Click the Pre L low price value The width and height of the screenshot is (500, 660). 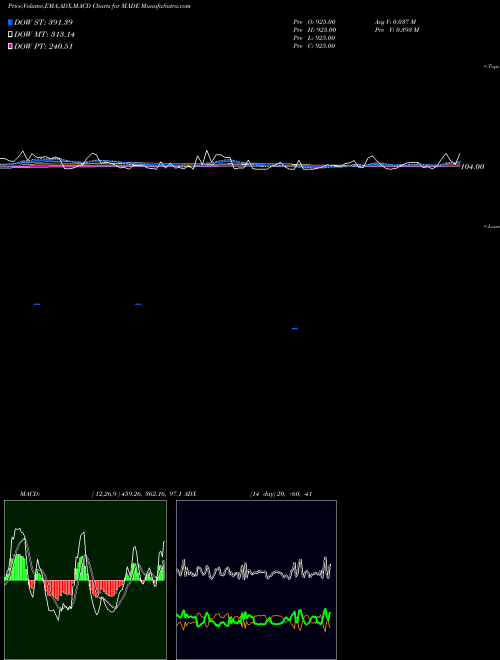(324, 38)
